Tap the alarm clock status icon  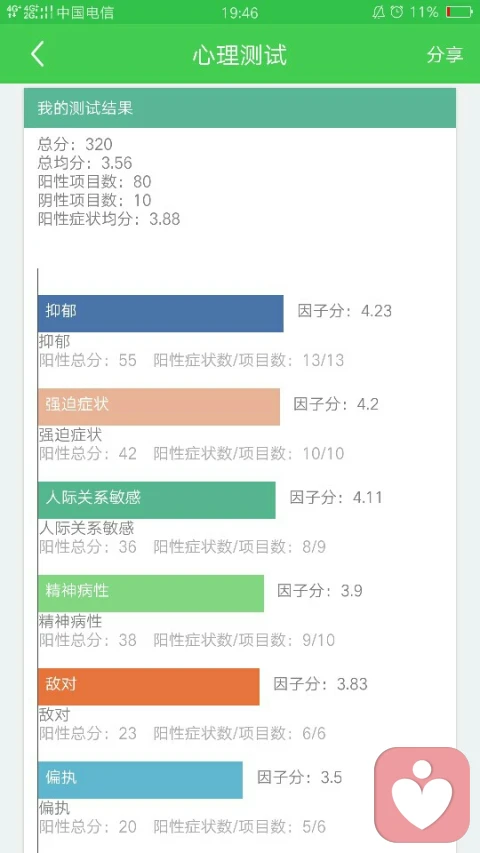[x=397, y=12]
